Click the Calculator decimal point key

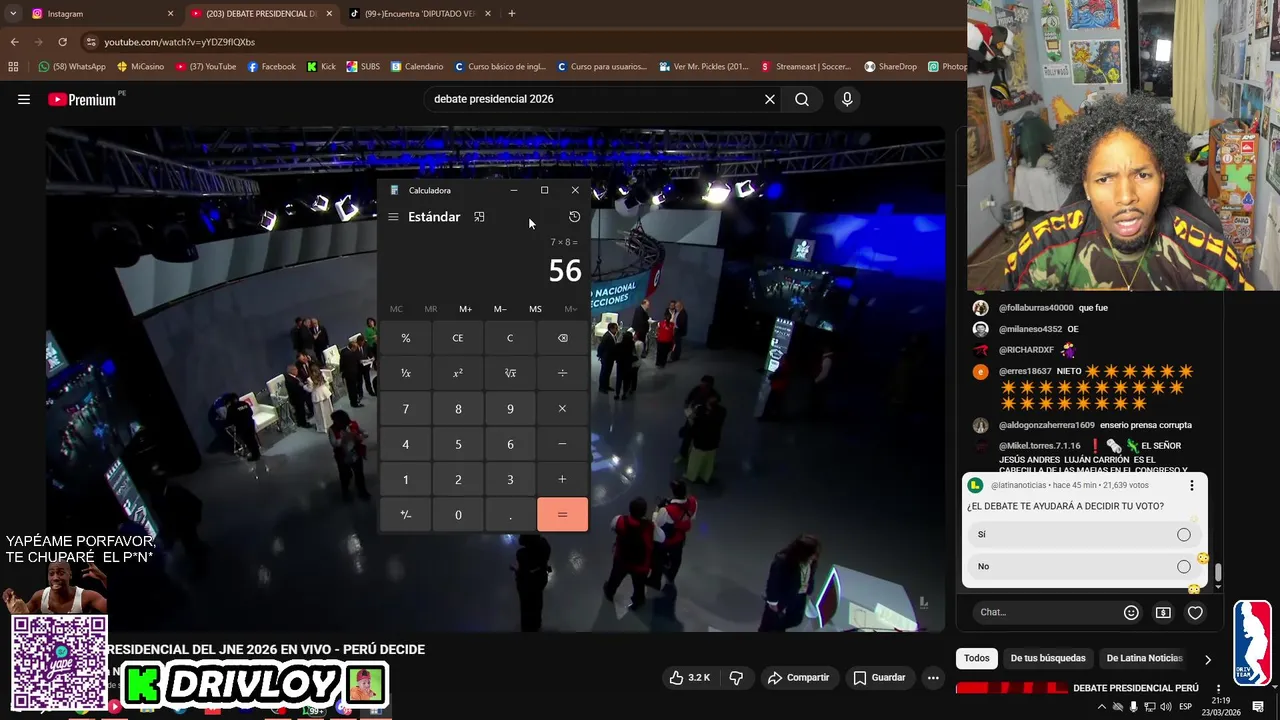click(510, 515)
